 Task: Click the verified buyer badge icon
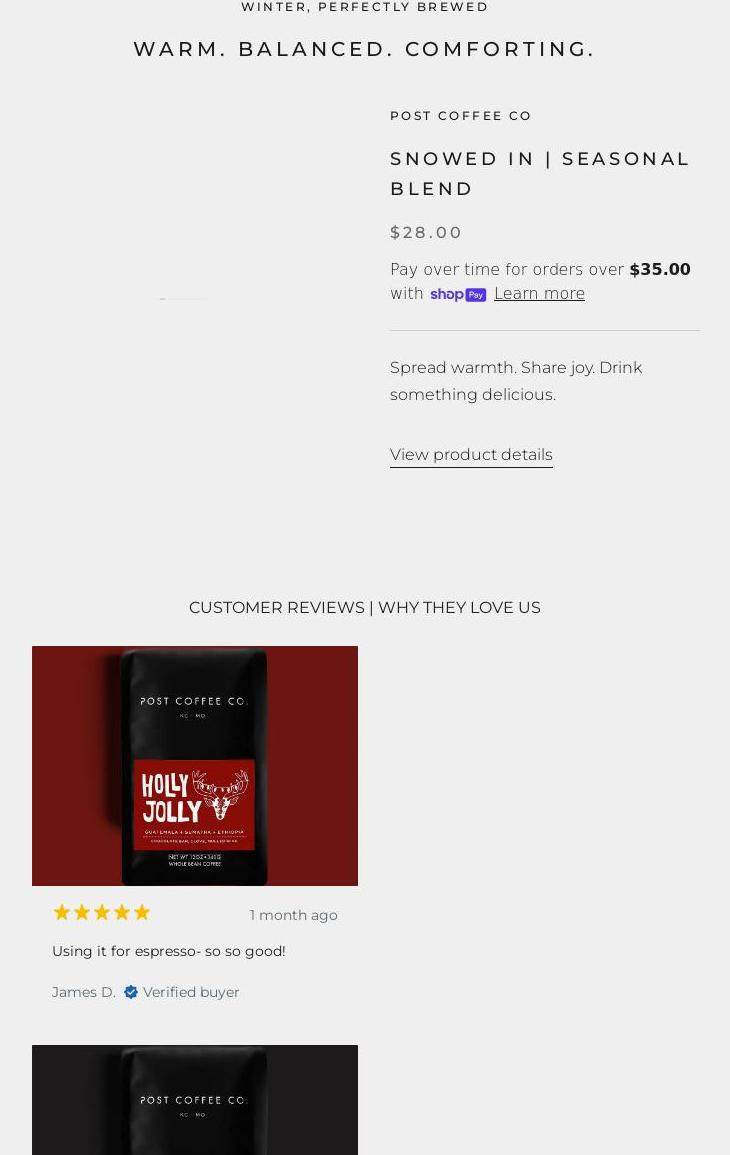coord(131,992)
